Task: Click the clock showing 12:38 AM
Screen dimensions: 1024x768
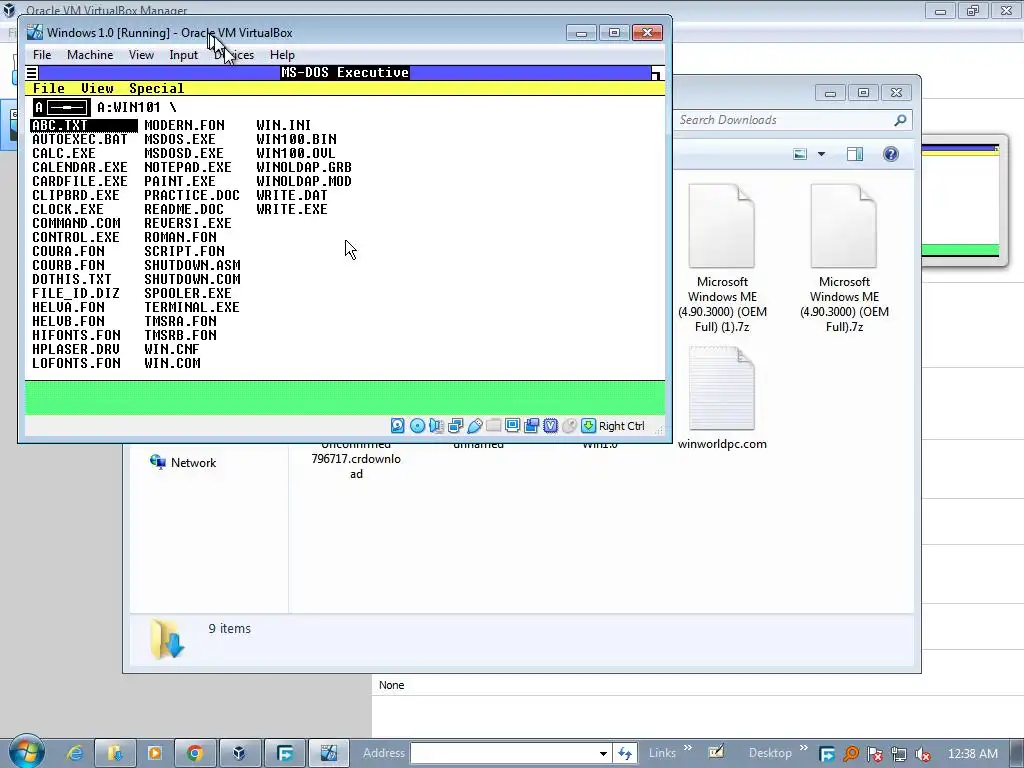Action: (x=972, y=754)
